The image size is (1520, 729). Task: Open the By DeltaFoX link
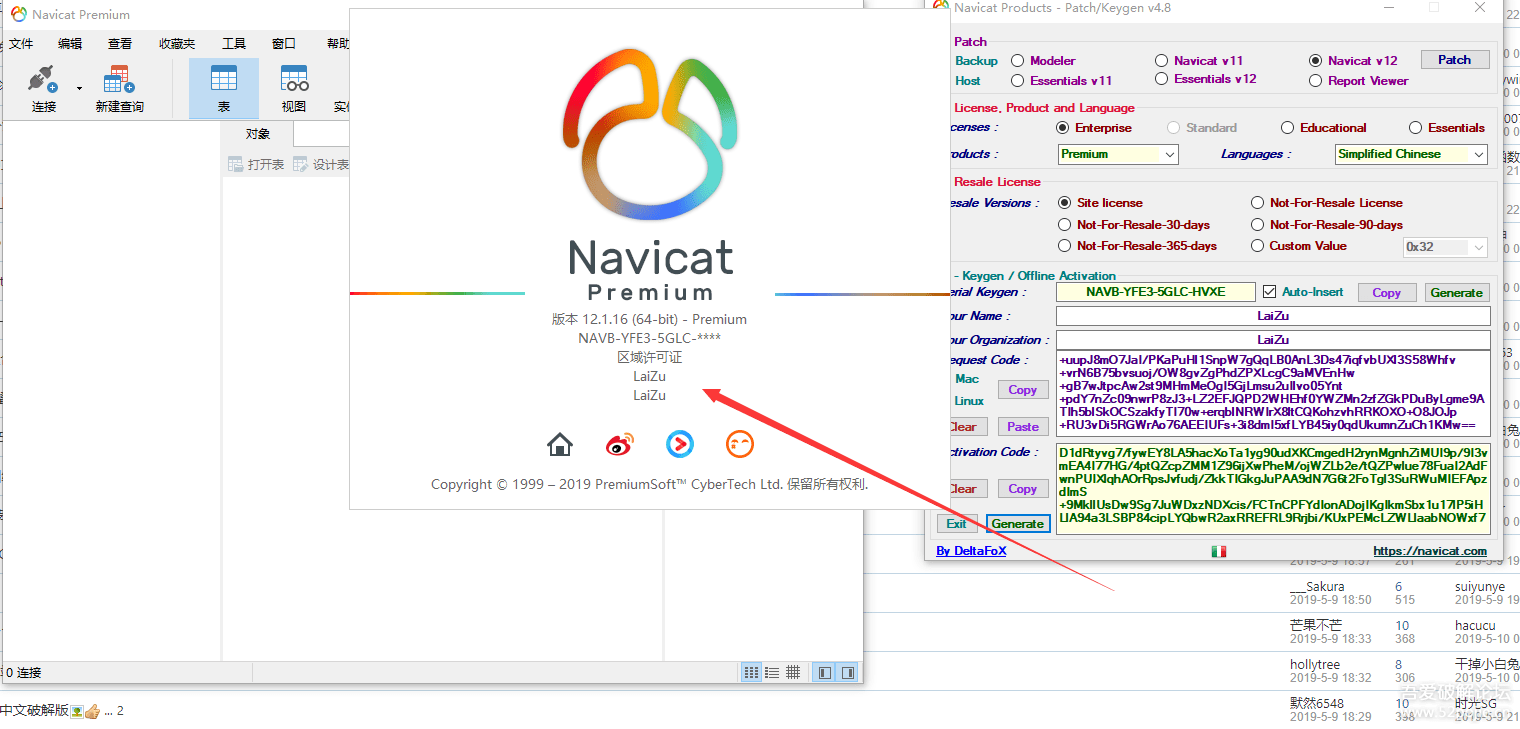click(x=971, y=551)
